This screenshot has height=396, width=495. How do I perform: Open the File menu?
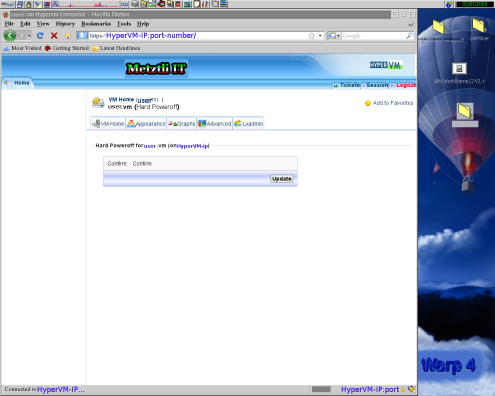9,24
